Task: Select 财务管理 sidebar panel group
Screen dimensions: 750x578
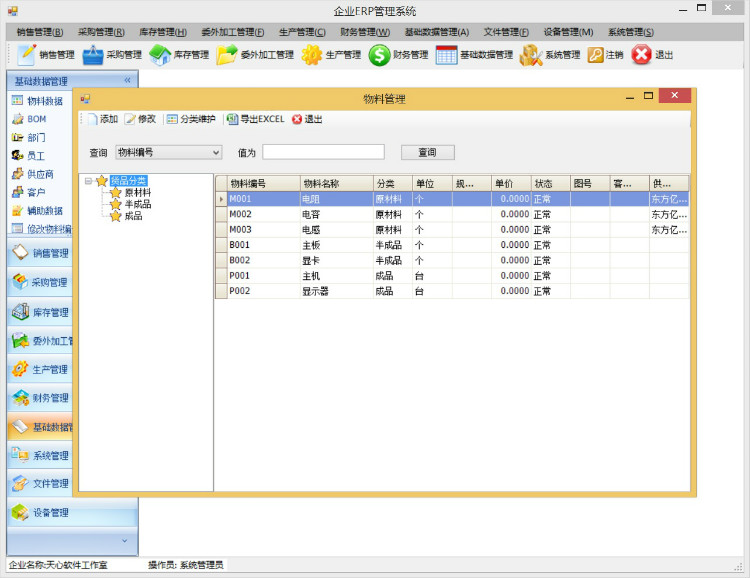Action: click(40, 398)
